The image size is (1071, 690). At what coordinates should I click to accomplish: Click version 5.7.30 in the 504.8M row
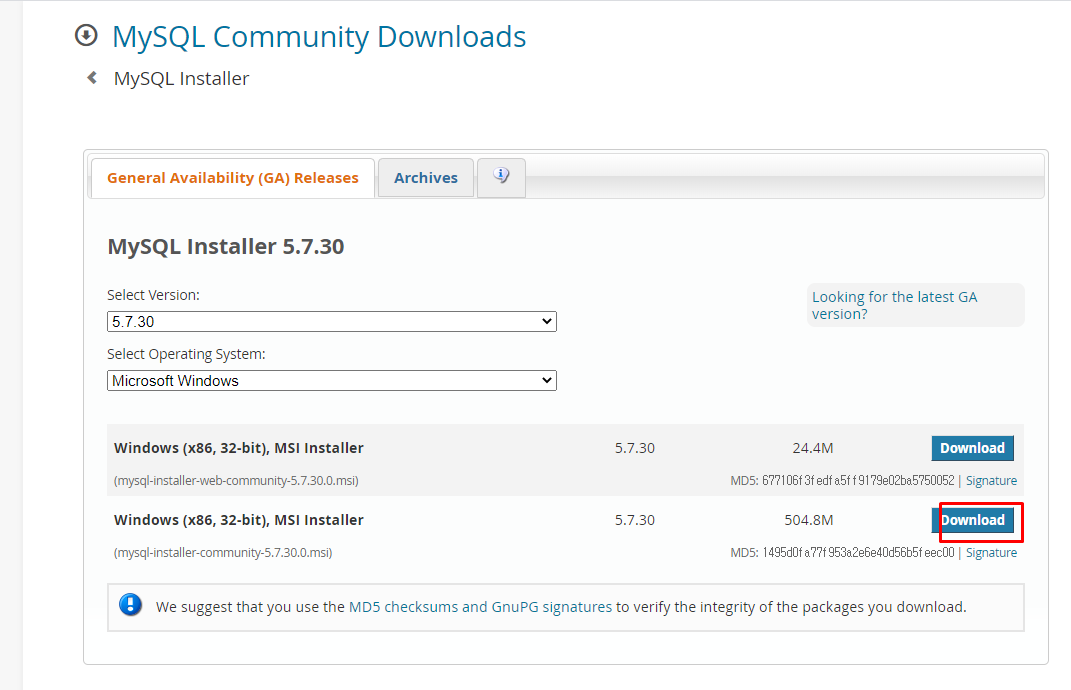click(635, 521)
